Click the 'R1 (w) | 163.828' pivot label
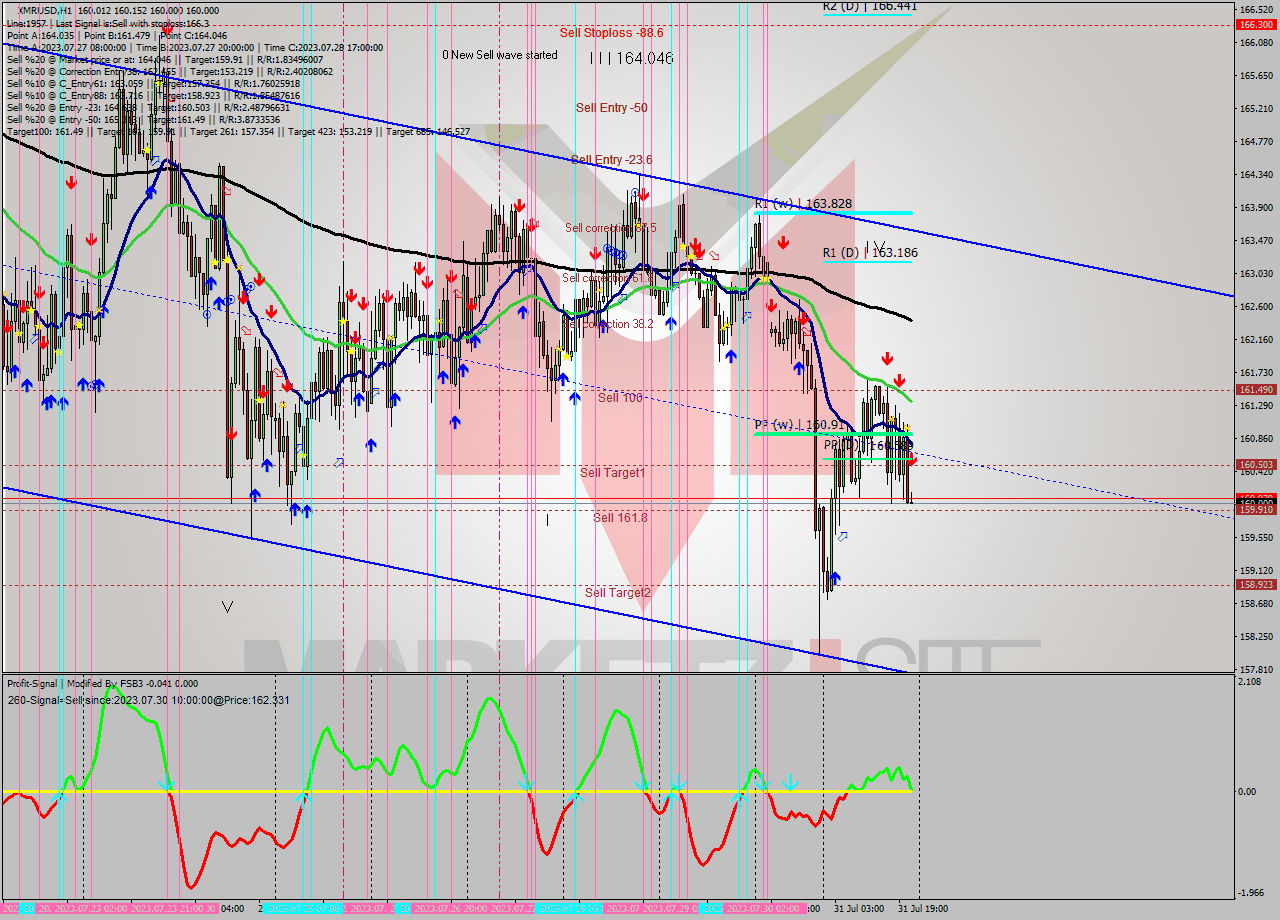Screen dimensions: 1280x920 (x=803, y=203)
